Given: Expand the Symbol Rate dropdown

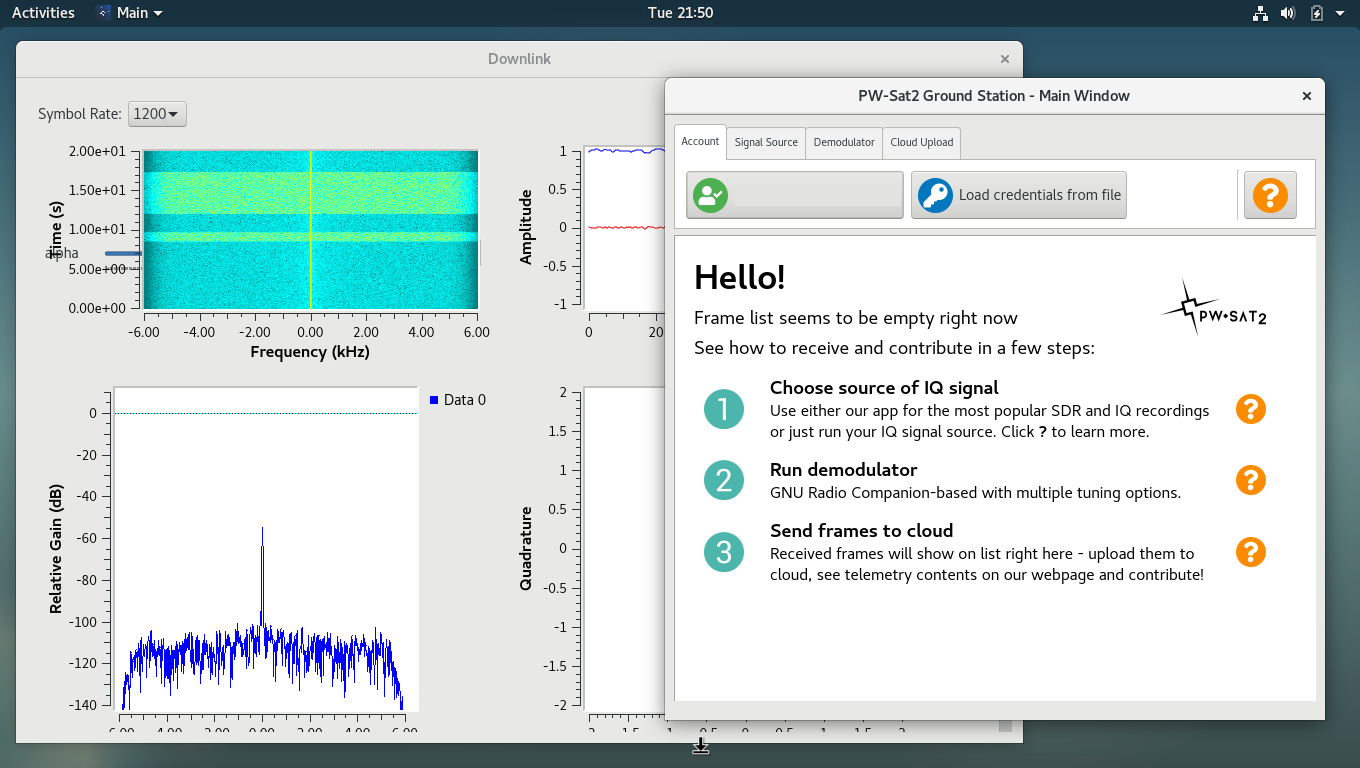Looking at the screenshot, I should click(158, 114).
